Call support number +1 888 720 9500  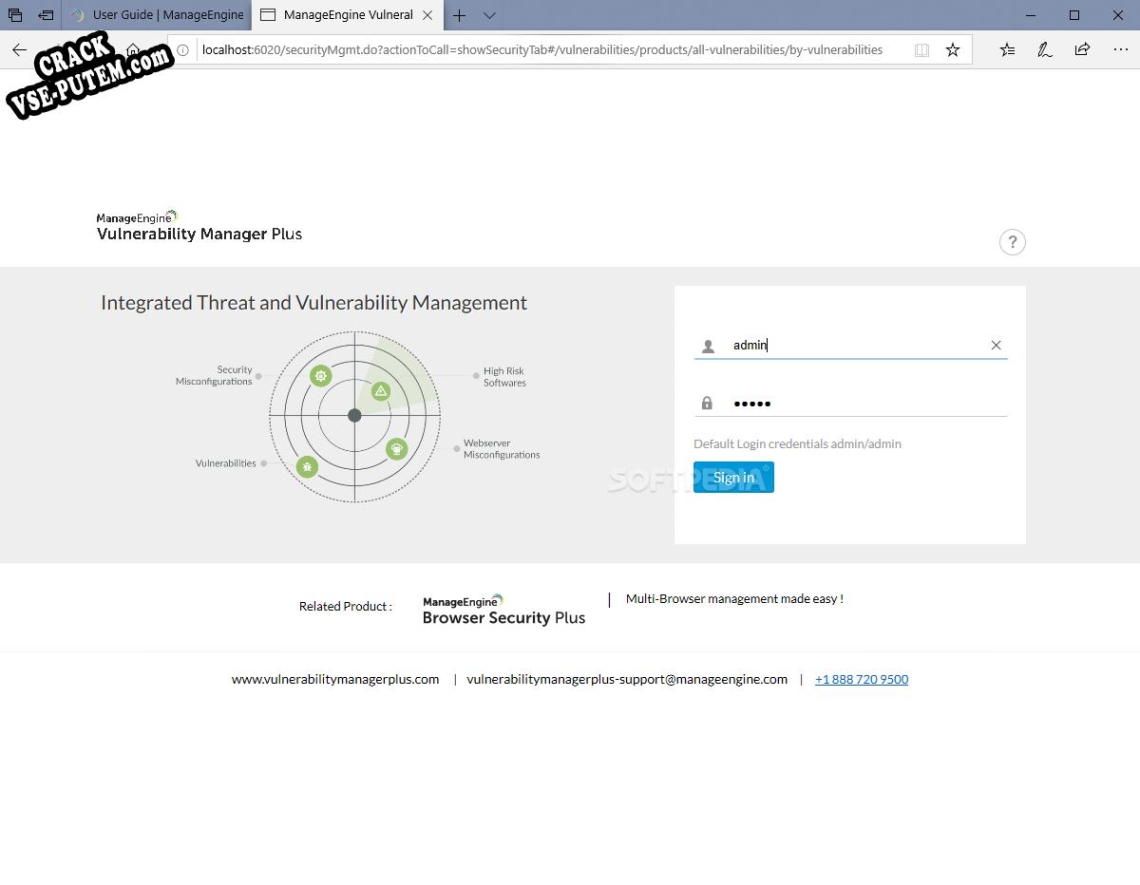[x=861, y=679]
